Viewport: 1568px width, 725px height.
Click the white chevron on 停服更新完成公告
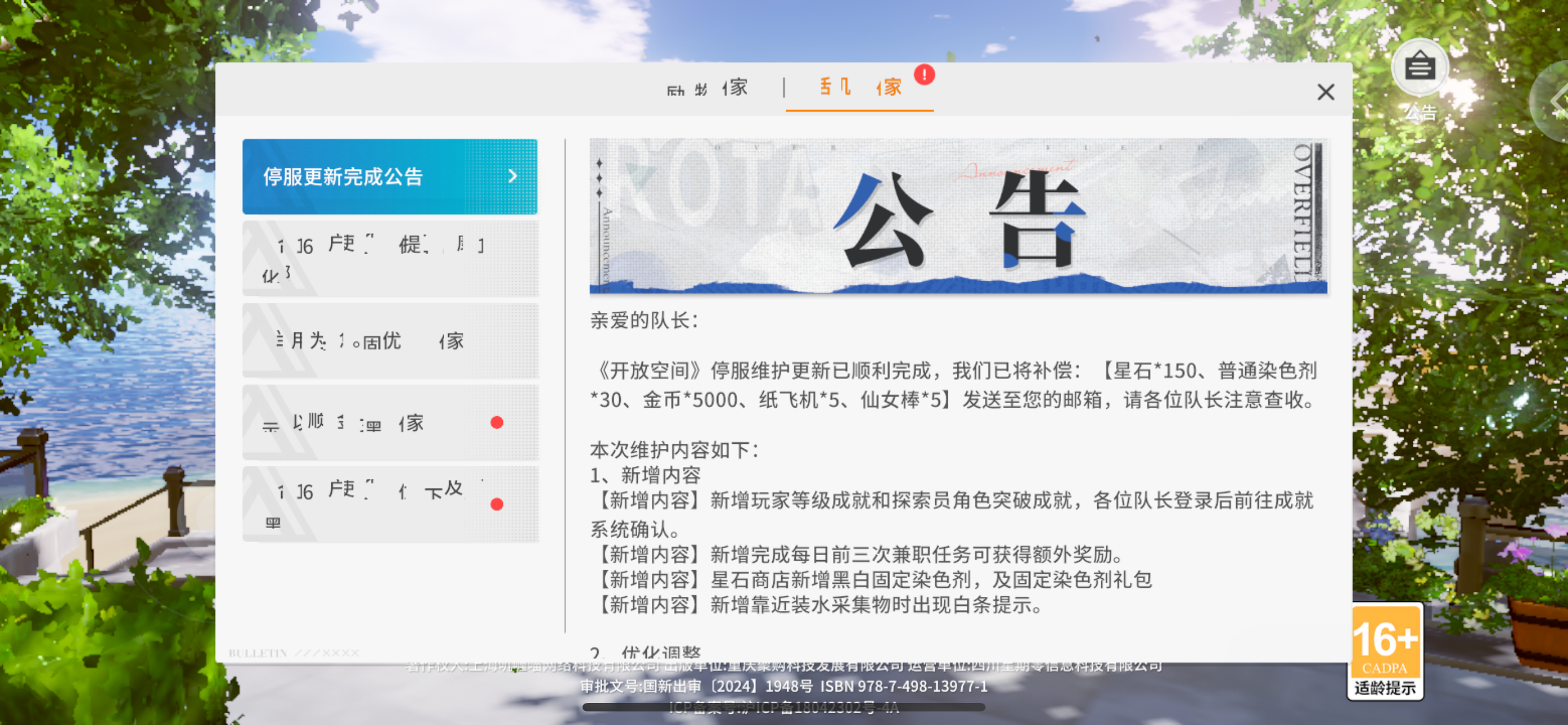point(513,176)
